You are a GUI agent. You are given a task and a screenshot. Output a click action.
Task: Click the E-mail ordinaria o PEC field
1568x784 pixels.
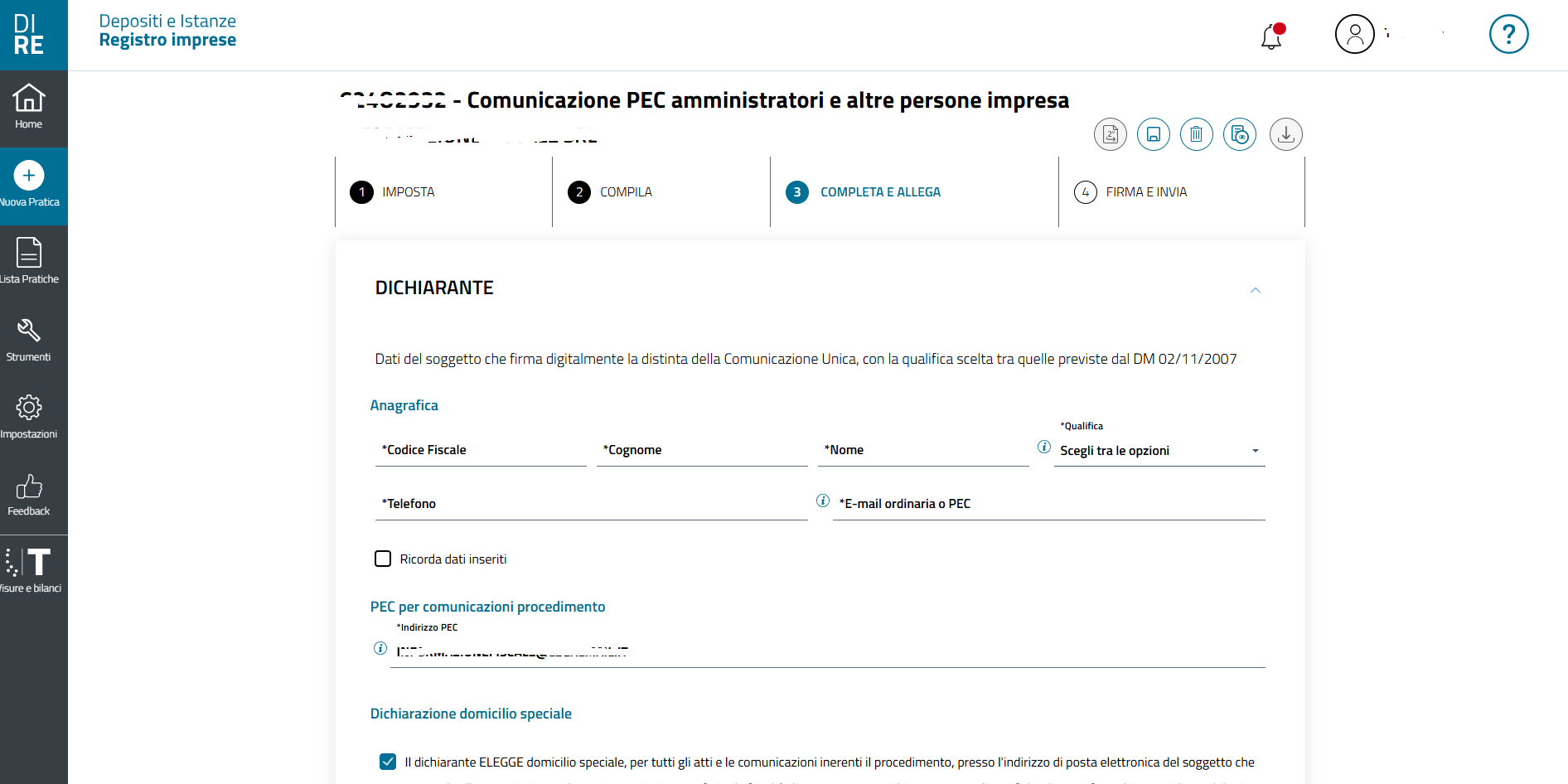[1048, 503]
